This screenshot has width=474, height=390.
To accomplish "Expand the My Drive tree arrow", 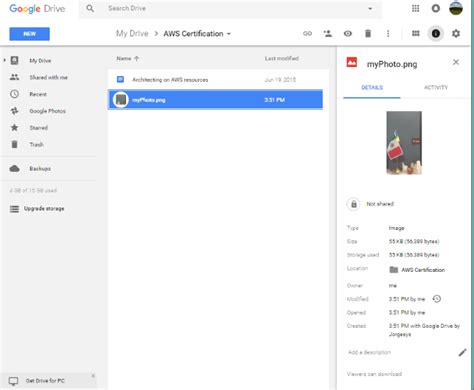I will pos(5,60).
